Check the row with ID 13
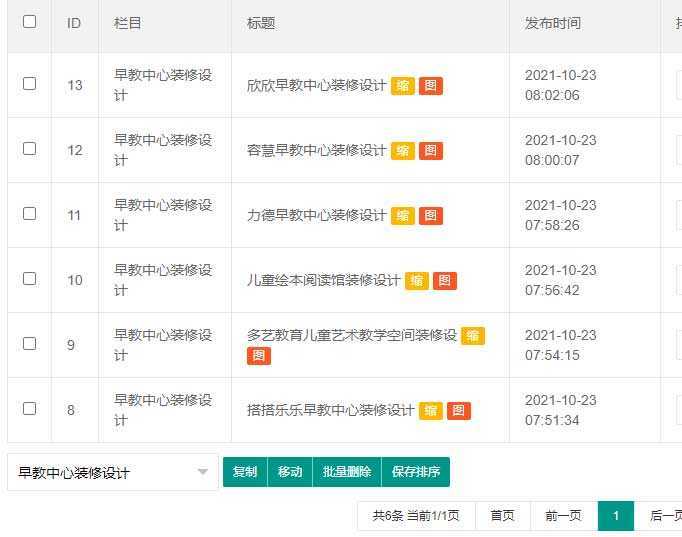The image size is (682, 537). pyautogui.click(x=29, y=83)
